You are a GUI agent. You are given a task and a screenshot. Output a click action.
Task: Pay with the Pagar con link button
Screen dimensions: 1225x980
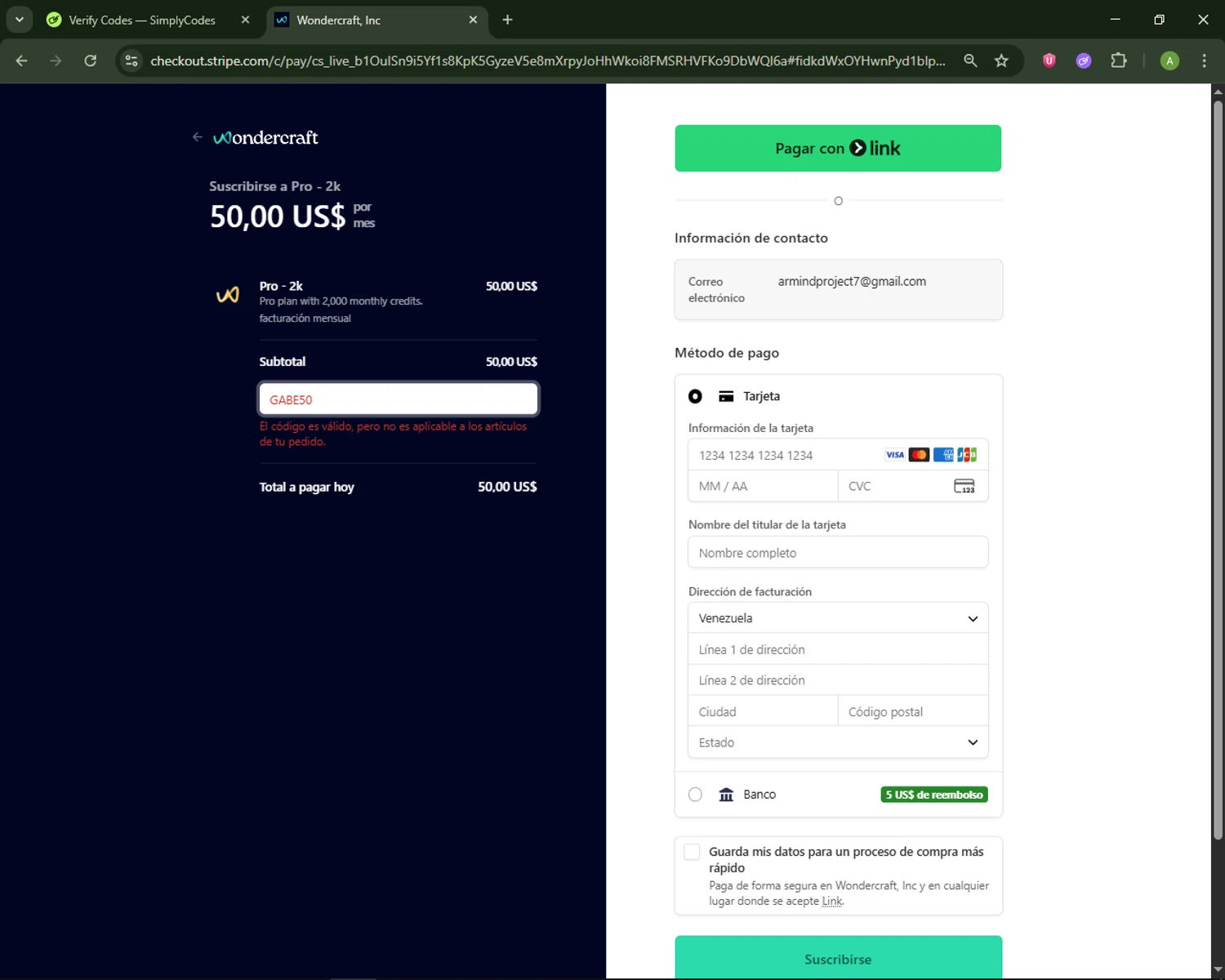click(838, 148)
